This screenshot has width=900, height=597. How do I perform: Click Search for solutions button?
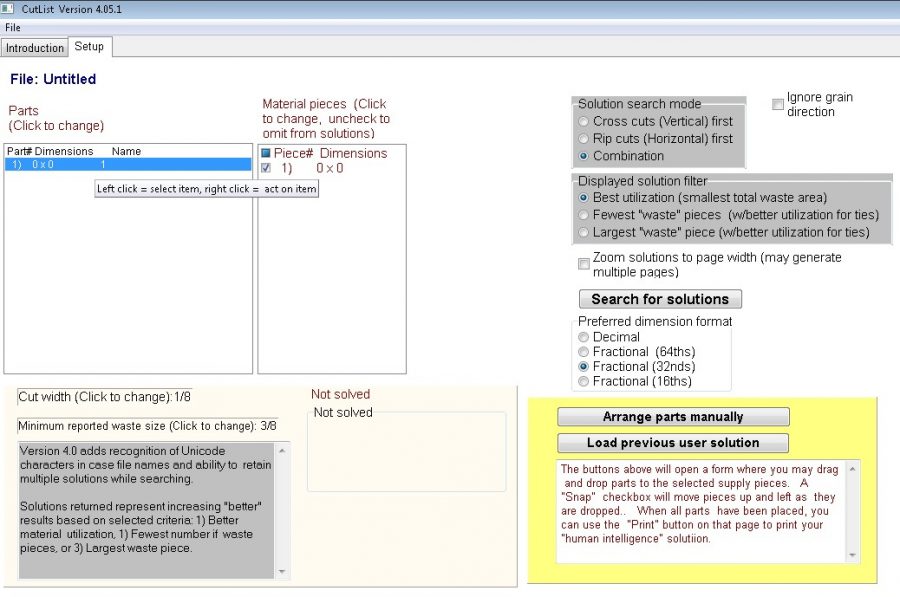(x=660, y=299)
